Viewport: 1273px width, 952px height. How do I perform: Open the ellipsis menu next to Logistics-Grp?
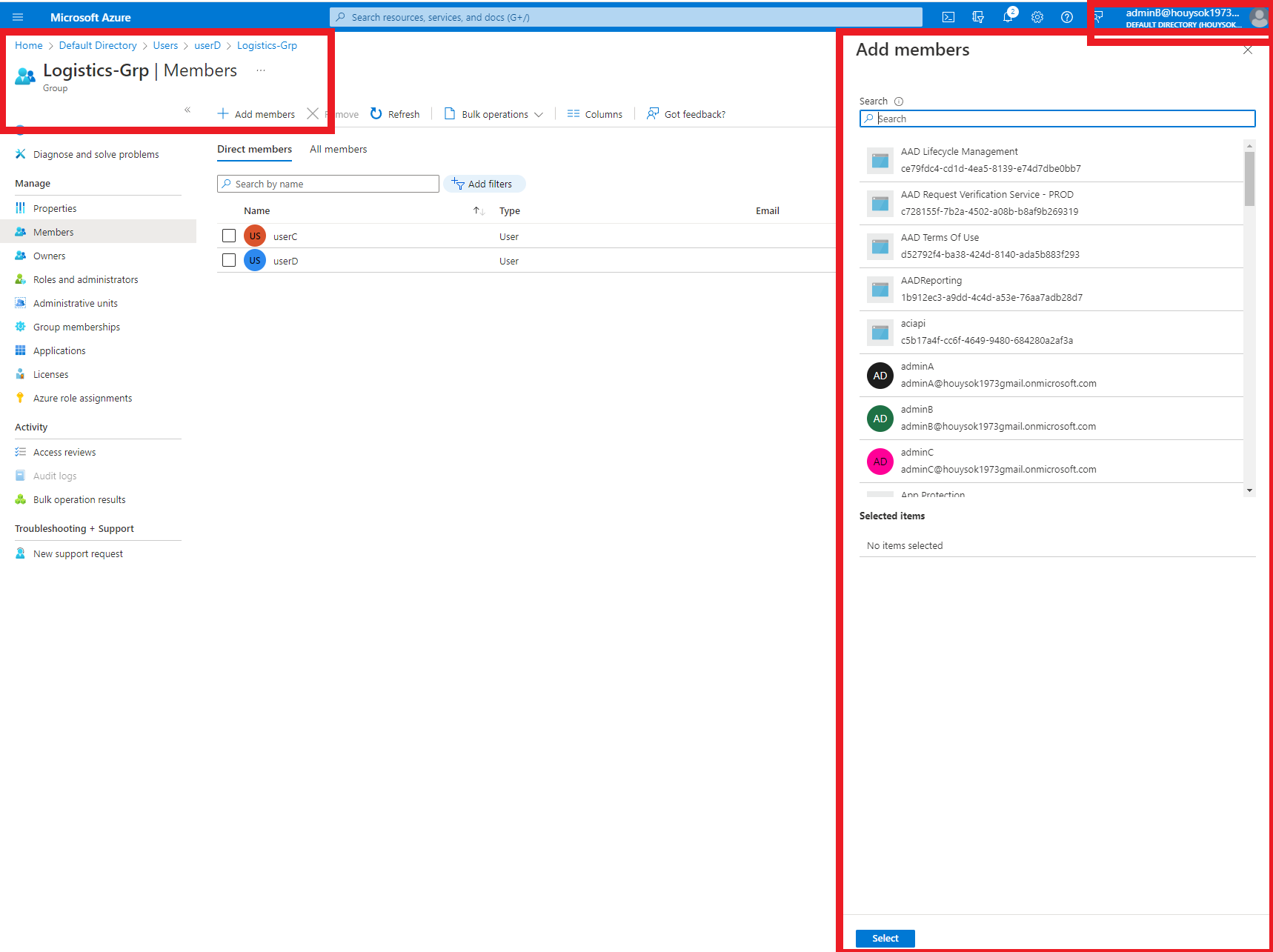point(260,70)
